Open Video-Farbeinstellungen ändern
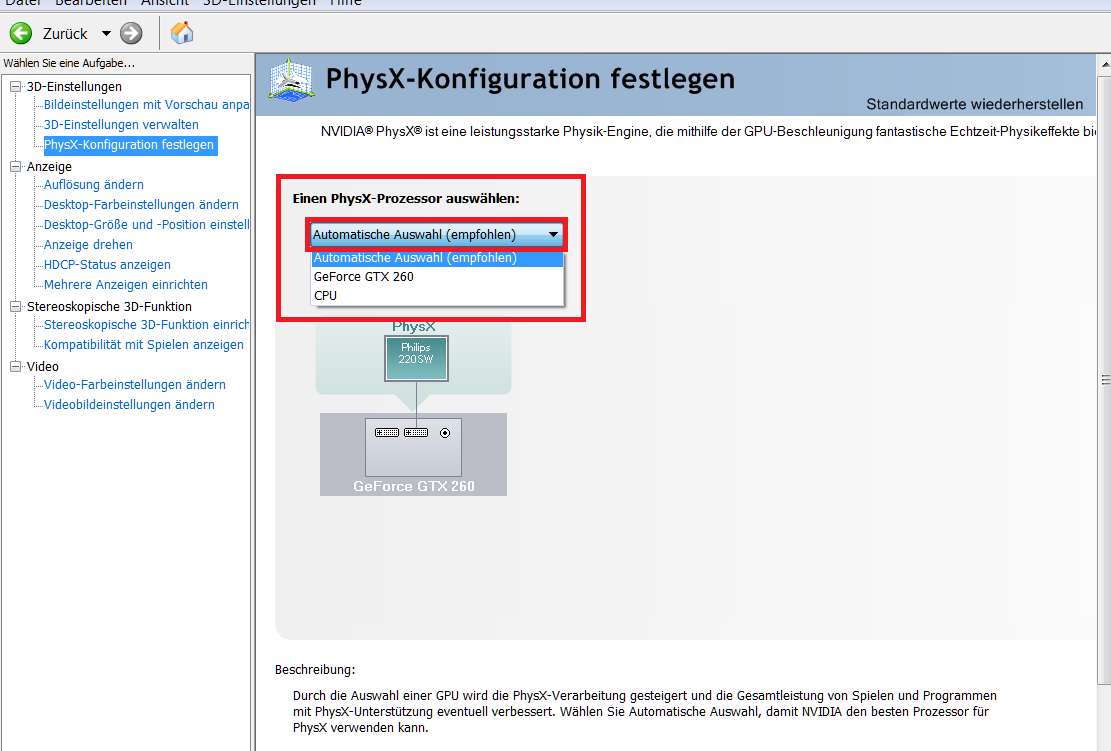1111x751 pixels. (x=135, y=385)
